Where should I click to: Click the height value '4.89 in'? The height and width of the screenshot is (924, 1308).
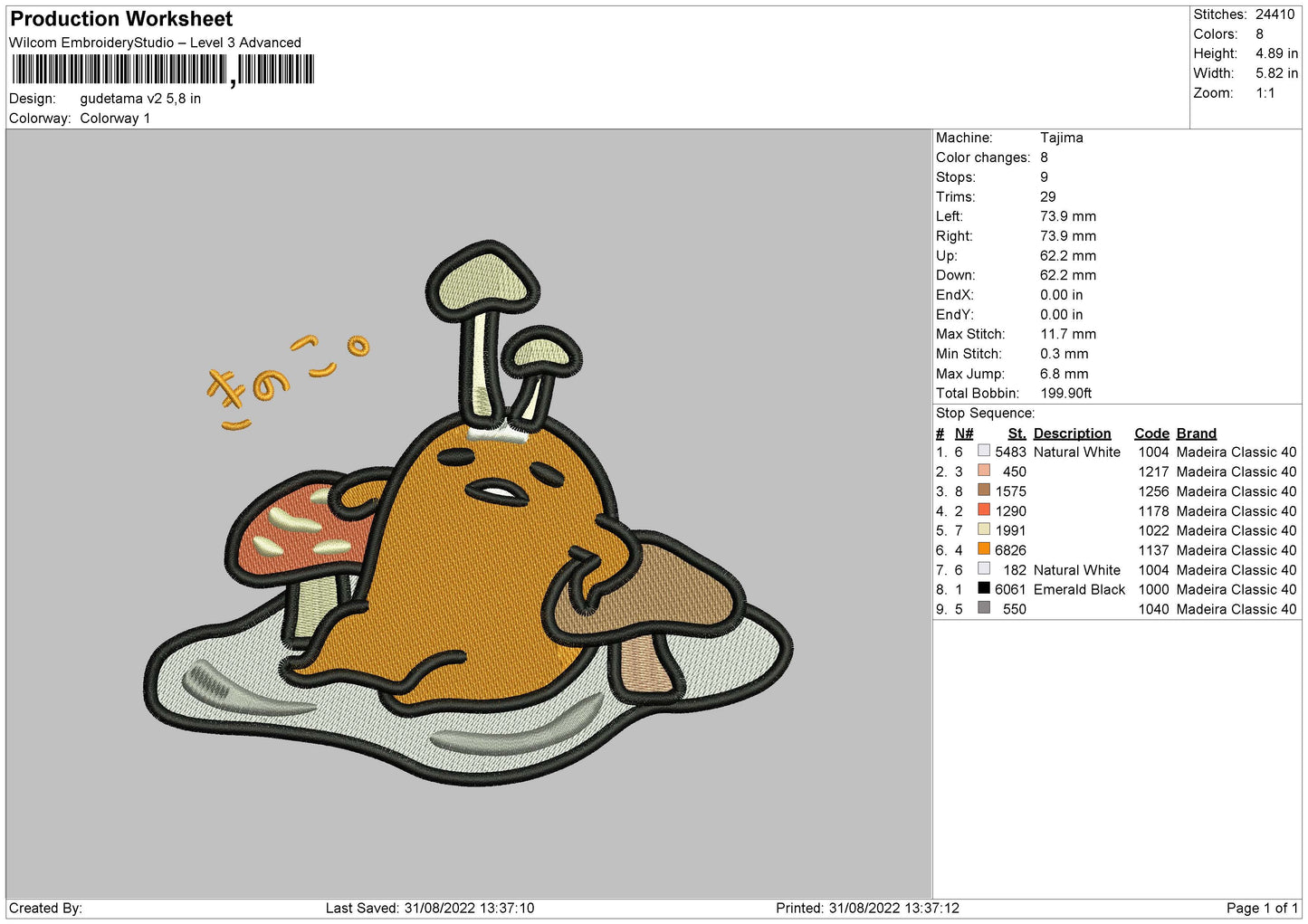pyautogui.click(x=1276, y=53)
